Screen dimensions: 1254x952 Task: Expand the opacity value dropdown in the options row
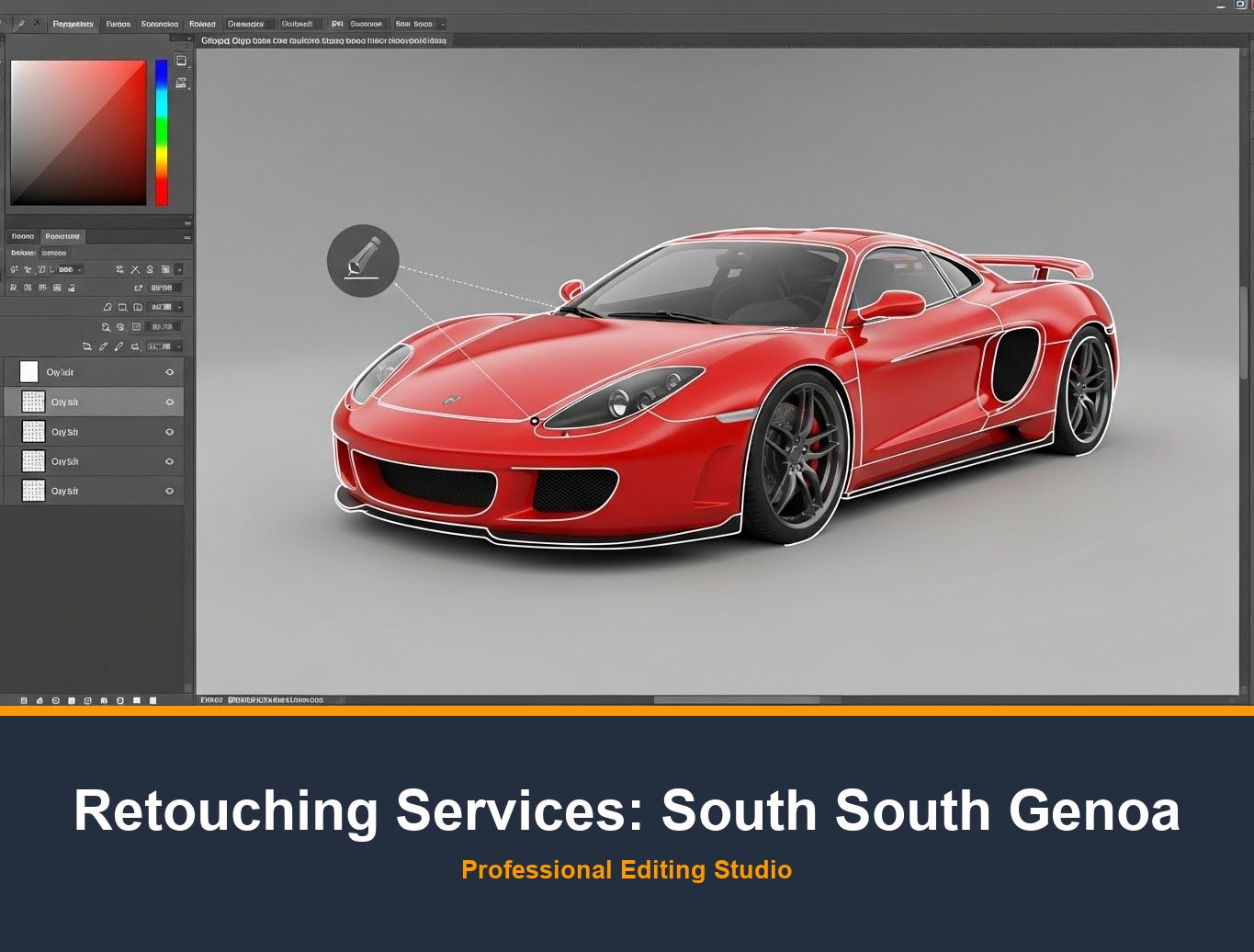point(78,269)
